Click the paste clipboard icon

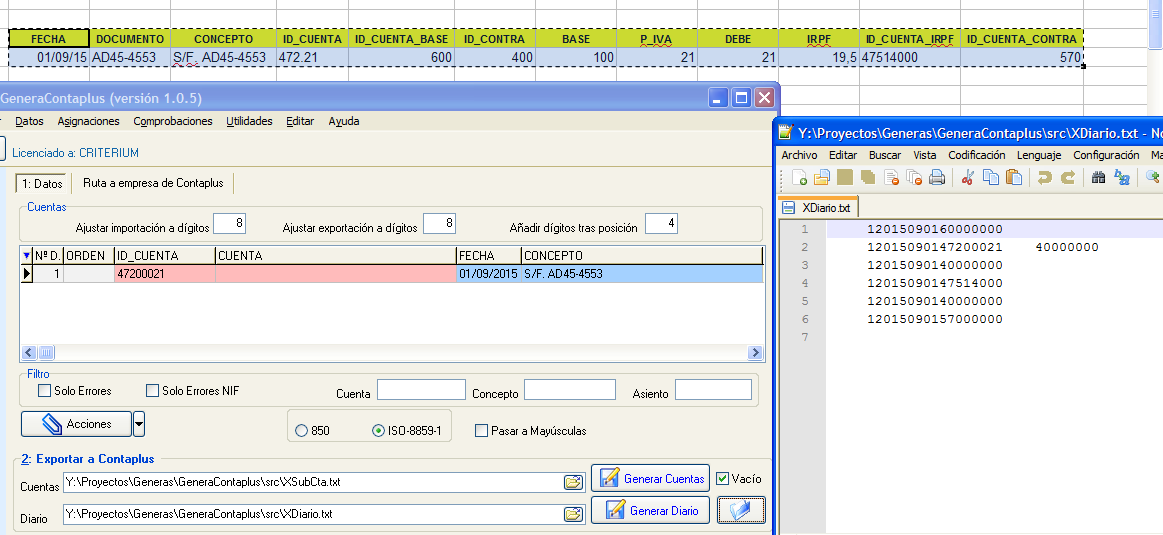pyautogui.click(x=1014, y=177)
